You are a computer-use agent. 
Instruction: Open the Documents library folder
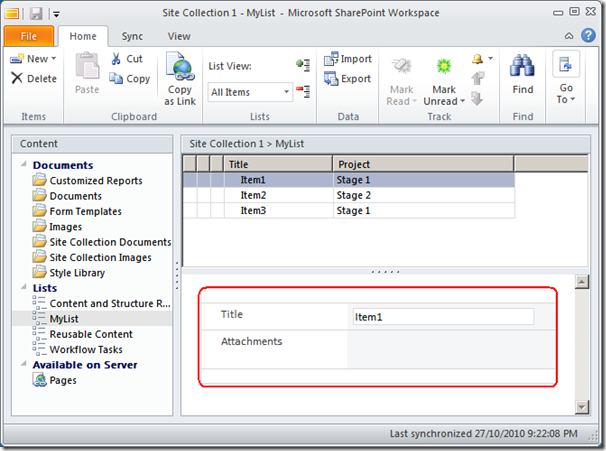67,196
